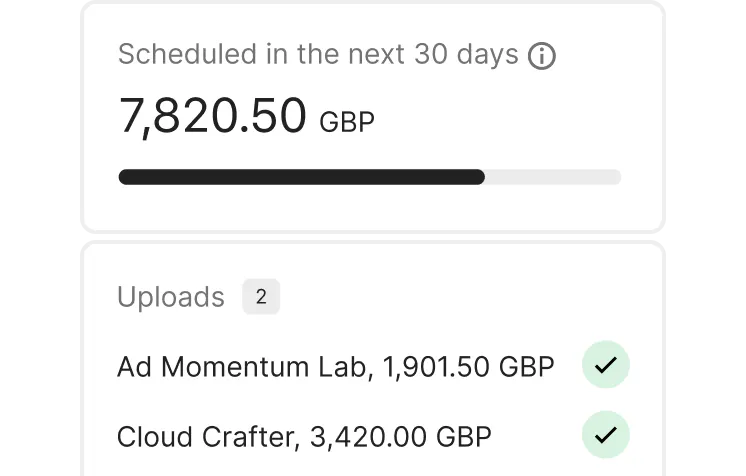Image resolution: width=746 pixels, height=476 pixels.
Task: Click the green checkmark for Cloud Crafter
Action: pyautogui.click(x=605, y=435)
